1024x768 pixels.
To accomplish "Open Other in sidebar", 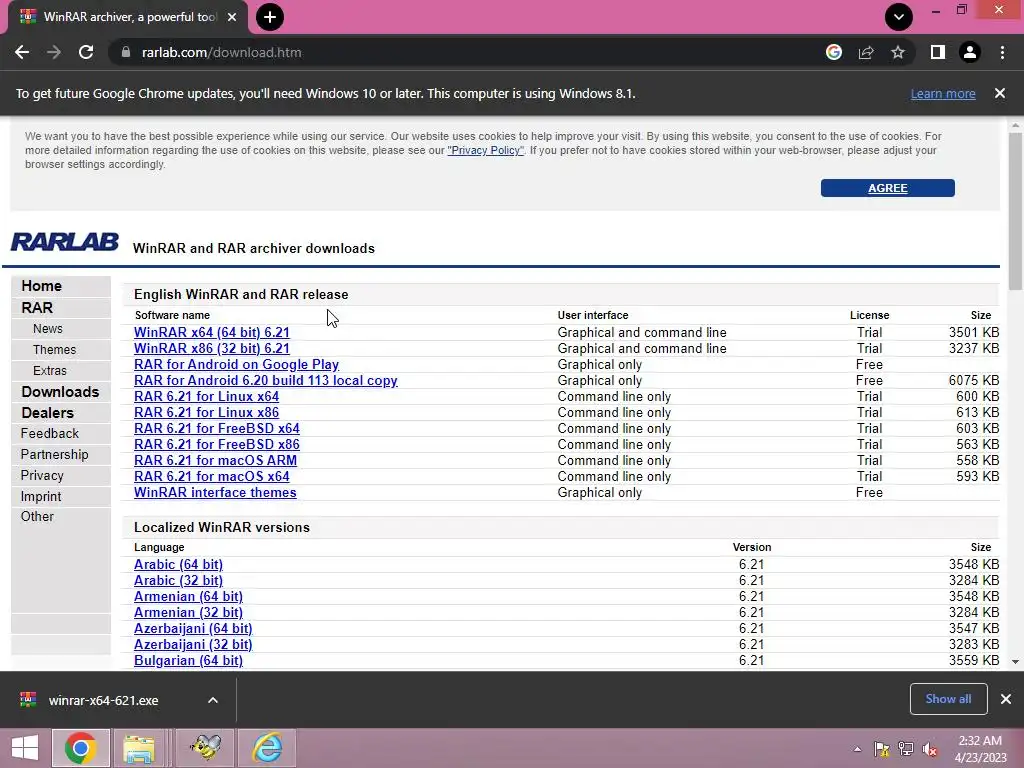I will coord(37,517).
